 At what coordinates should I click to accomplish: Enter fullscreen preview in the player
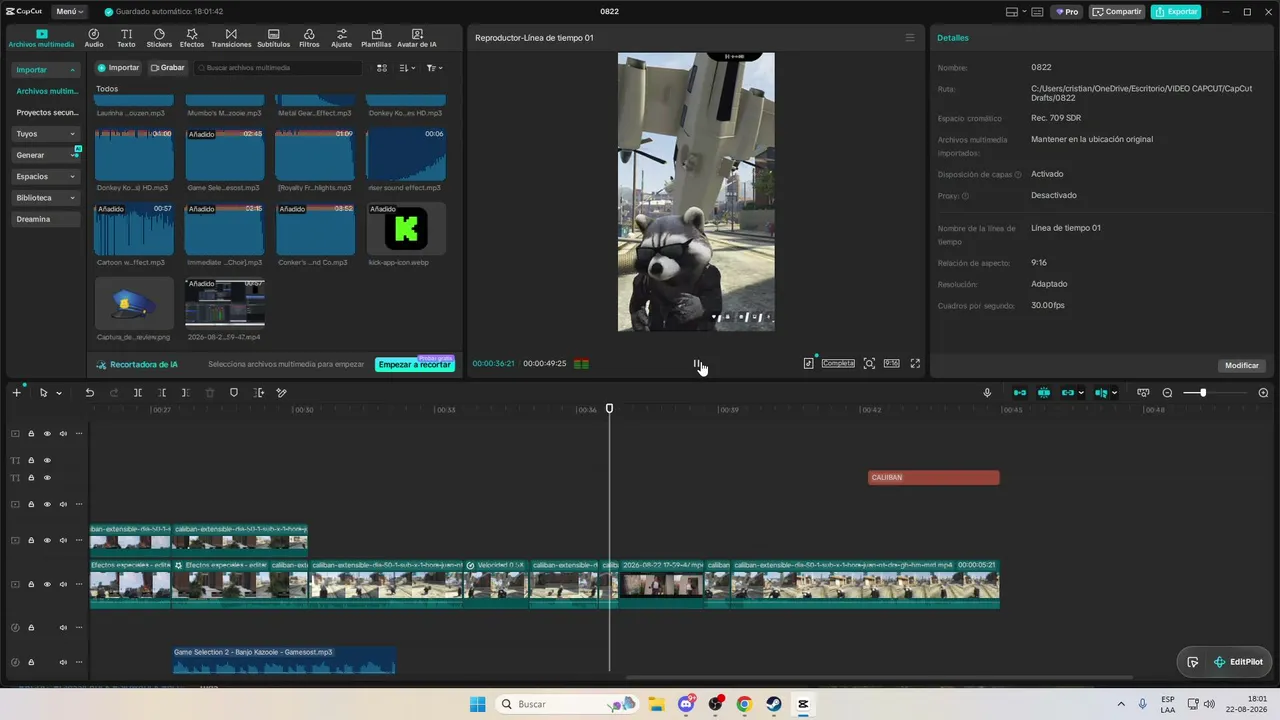coord(915,364)
